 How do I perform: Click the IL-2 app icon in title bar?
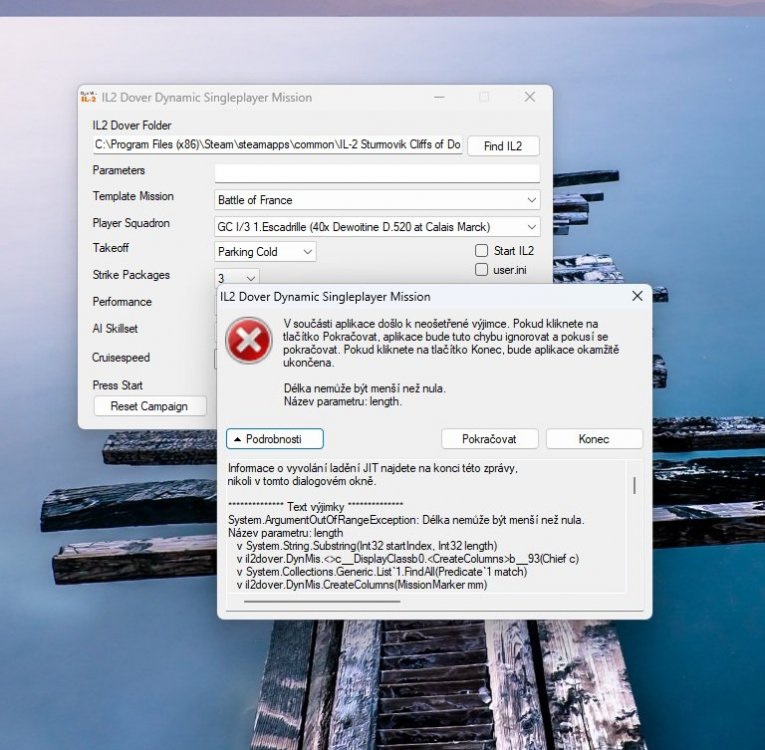pyautogui.click(x=88, y=97)
